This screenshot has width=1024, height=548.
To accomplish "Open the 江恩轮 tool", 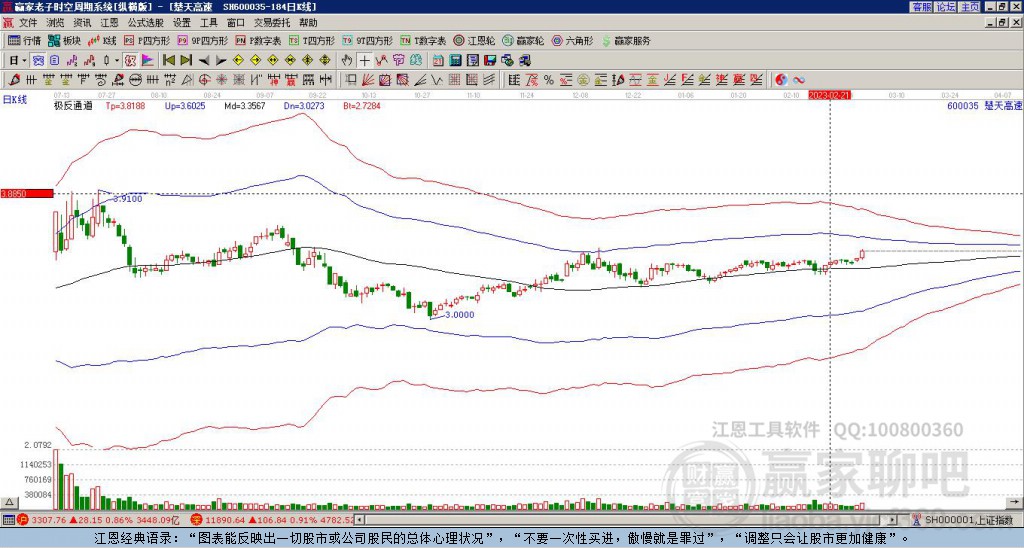I will 474,40.
